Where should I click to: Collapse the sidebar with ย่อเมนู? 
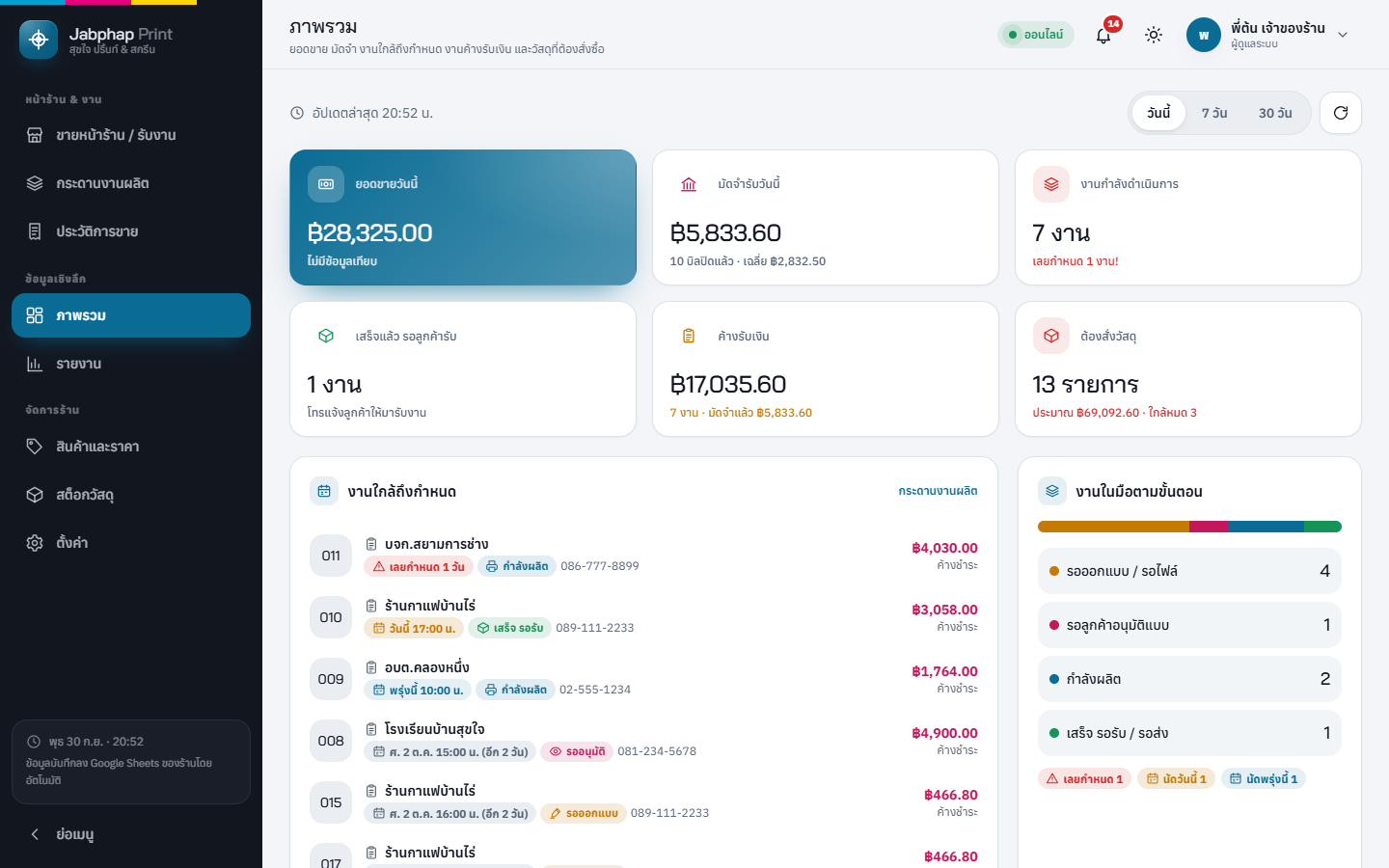coord(131,834)
